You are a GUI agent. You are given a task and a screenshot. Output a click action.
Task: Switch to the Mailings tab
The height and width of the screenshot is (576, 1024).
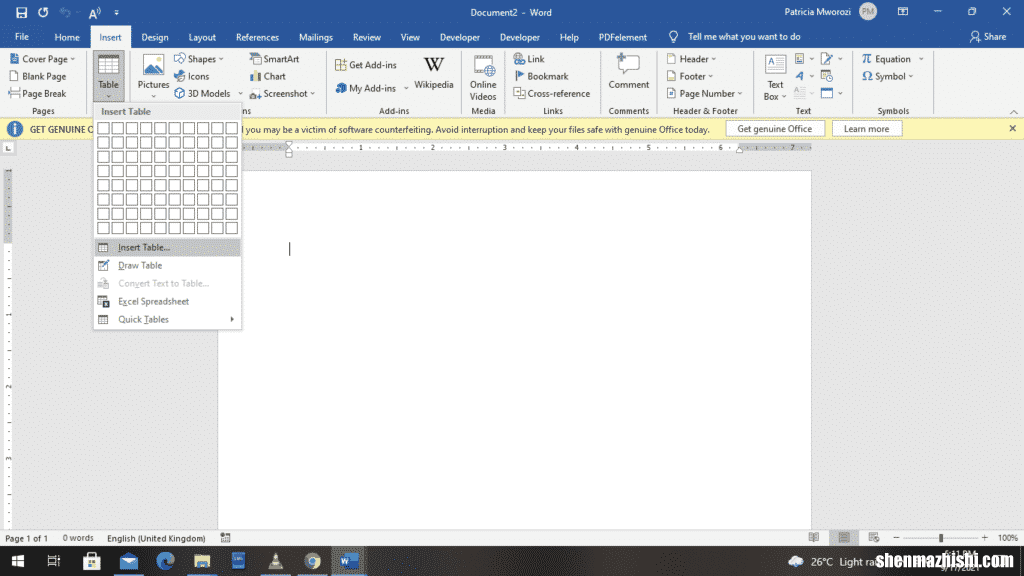[x=315, y=37]
